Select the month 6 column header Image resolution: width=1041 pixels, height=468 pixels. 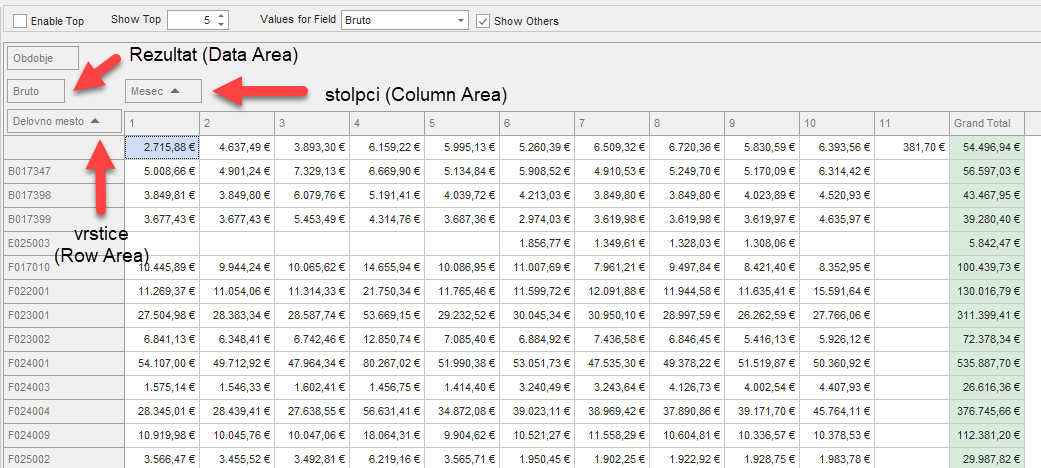click(536, 123)
